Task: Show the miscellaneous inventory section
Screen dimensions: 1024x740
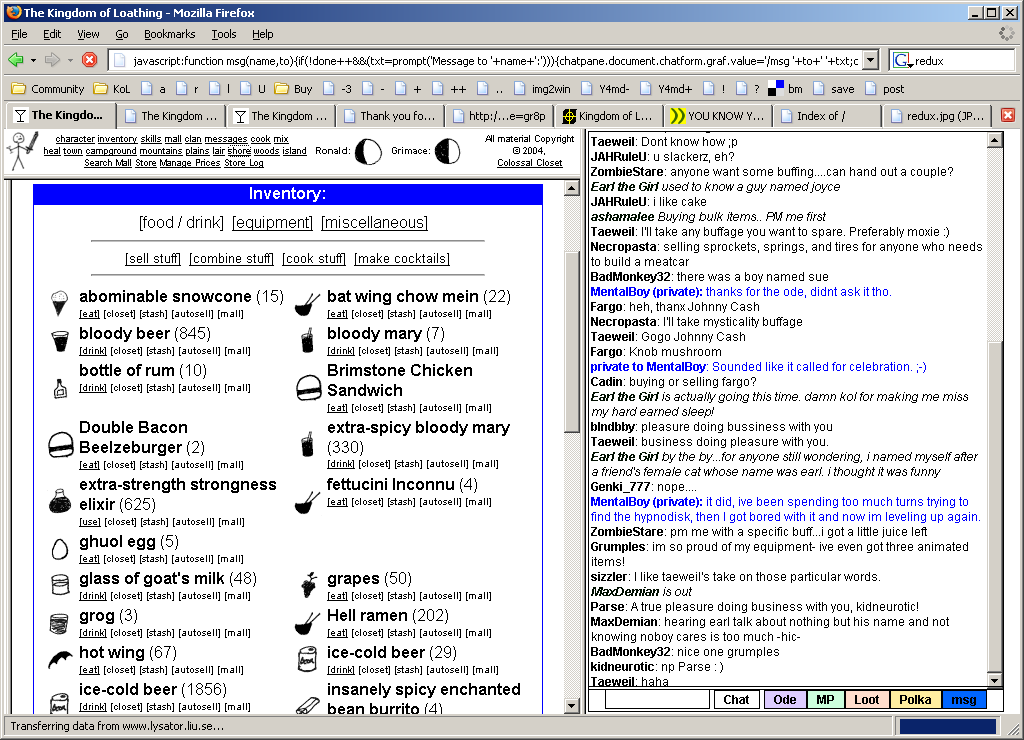Action: 374,223
